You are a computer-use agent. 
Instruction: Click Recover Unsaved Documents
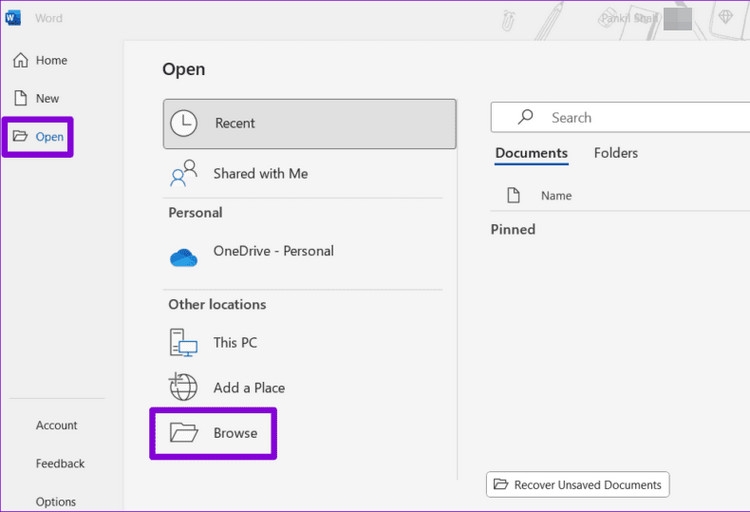pyautogui.click(x=578, y=485)
